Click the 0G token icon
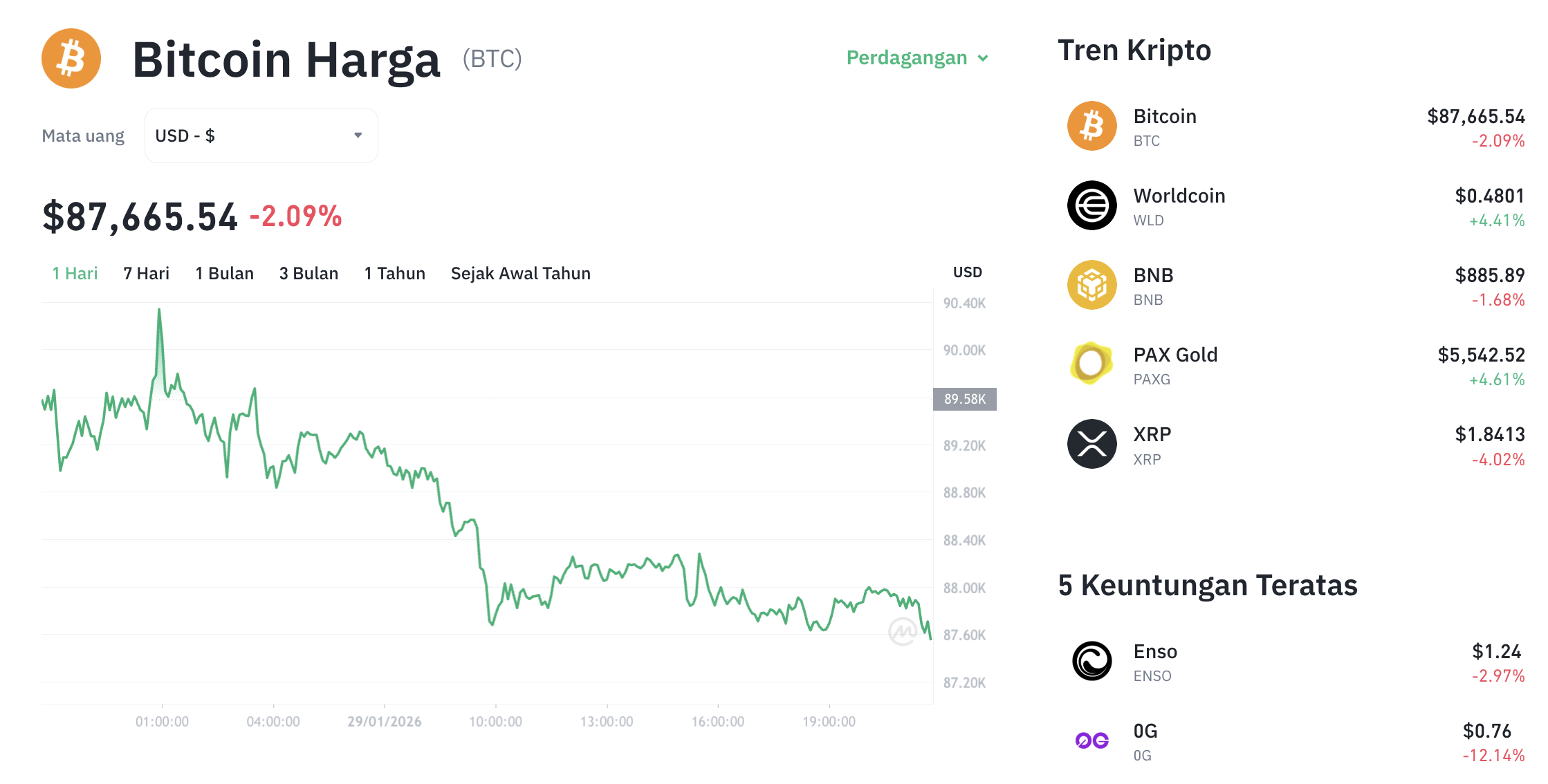The height and width of the screenshot is (784, 1548). coord(1091,740)
